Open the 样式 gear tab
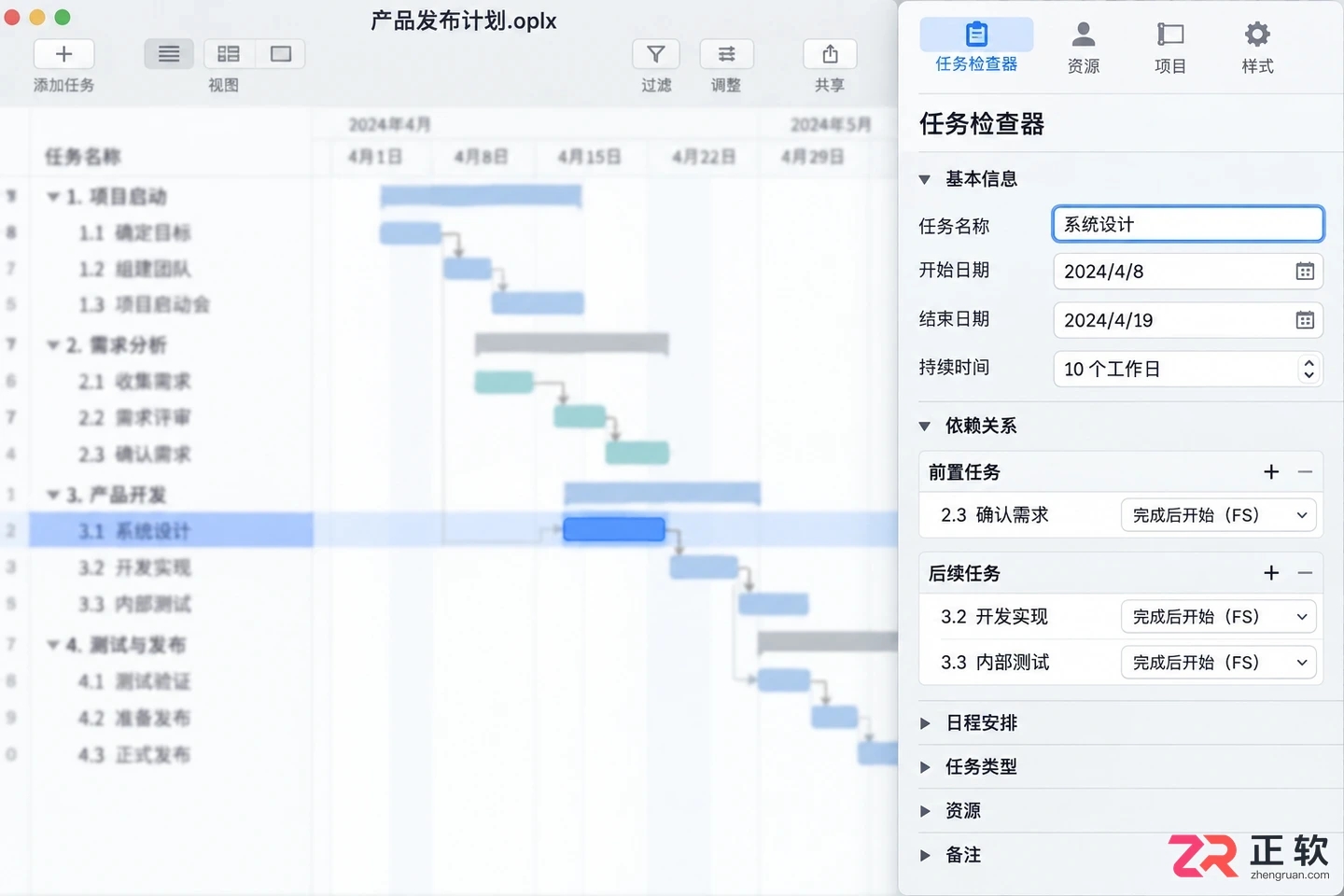 [x=1257, y=47]
